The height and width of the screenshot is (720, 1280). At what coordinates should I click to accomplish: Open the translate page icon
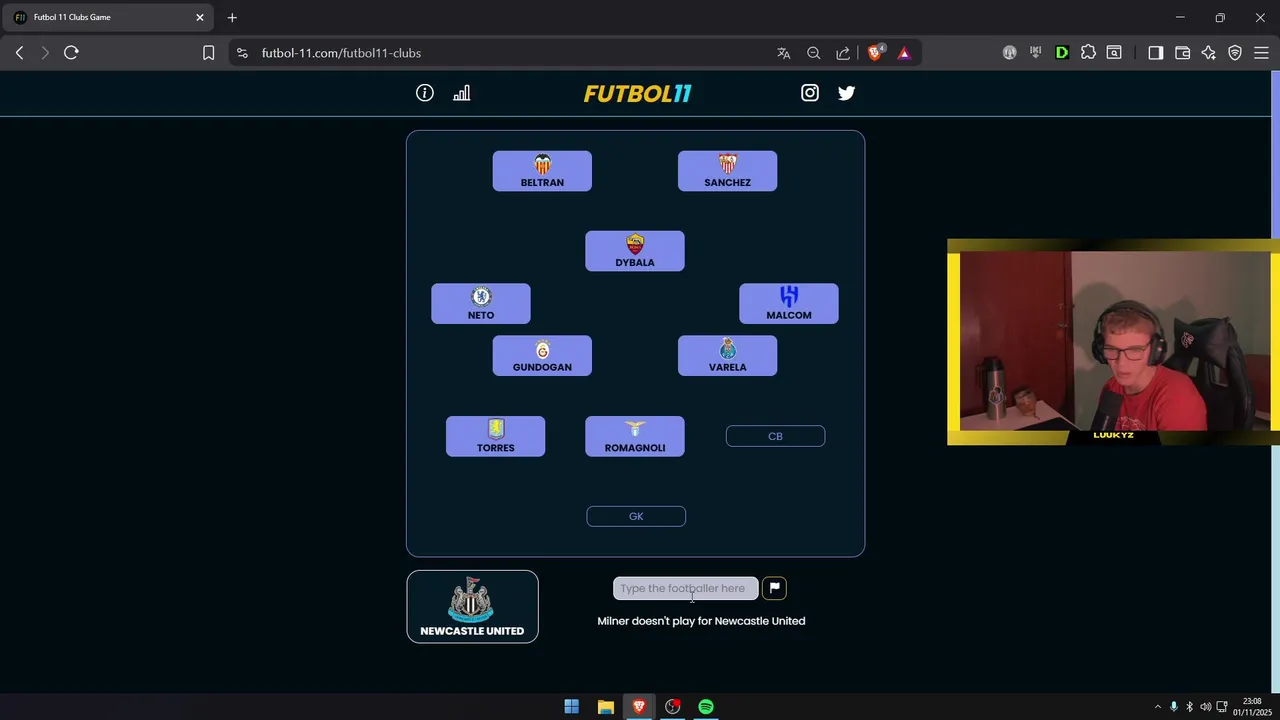(x=784, y=53)
